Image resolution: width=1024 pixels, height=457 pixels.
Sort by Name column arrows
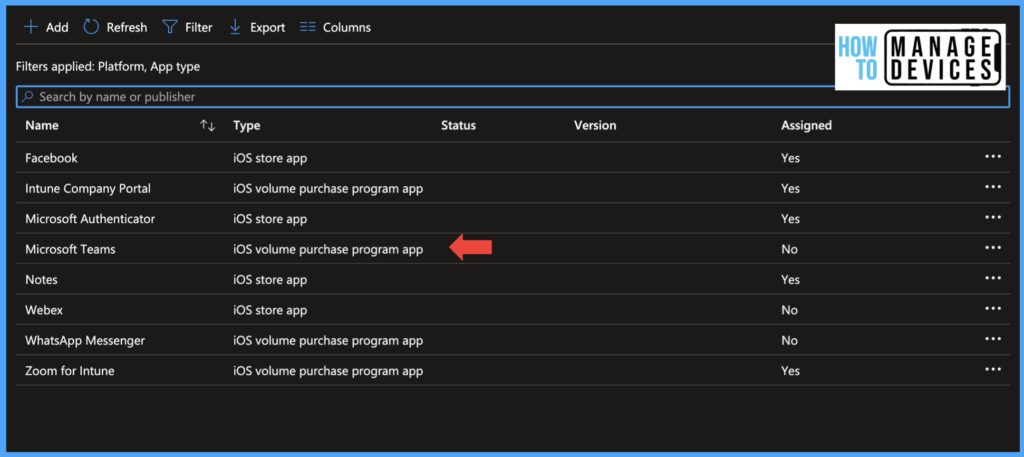pos(208,125)
